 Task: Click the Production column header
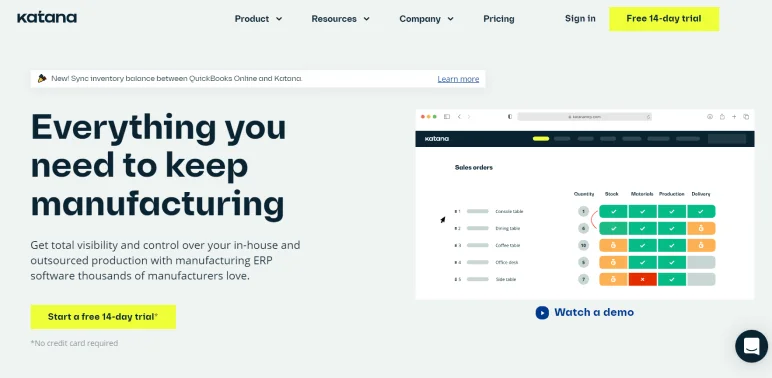pyautogui.click(x=672, y=194)
